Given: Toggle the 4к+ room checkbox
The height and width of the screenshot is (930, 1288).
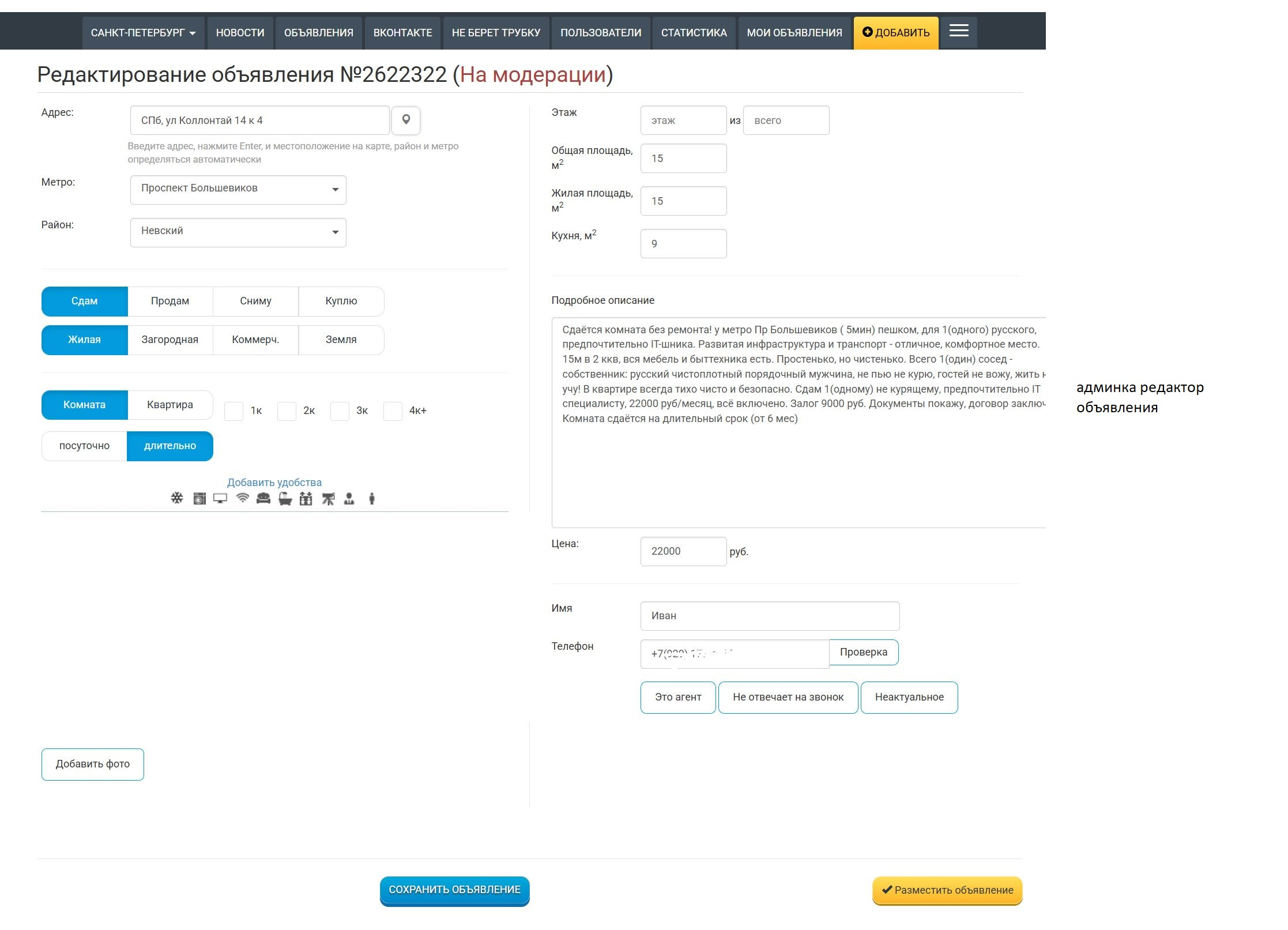Looking at the screenshot, I should pos(393,411).
